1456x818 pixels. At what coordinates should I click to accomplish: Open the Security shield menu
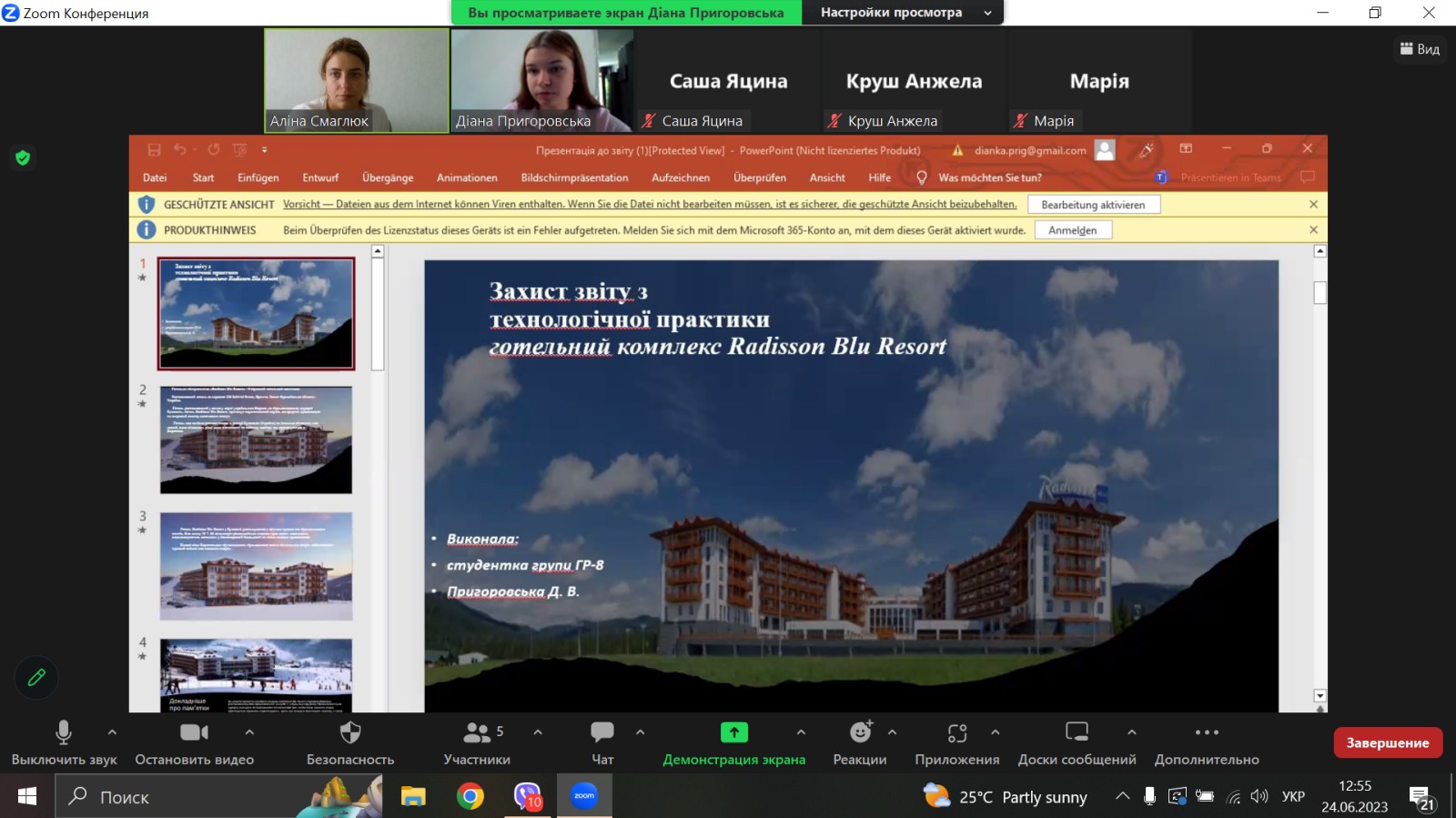(x=350, y=742)
